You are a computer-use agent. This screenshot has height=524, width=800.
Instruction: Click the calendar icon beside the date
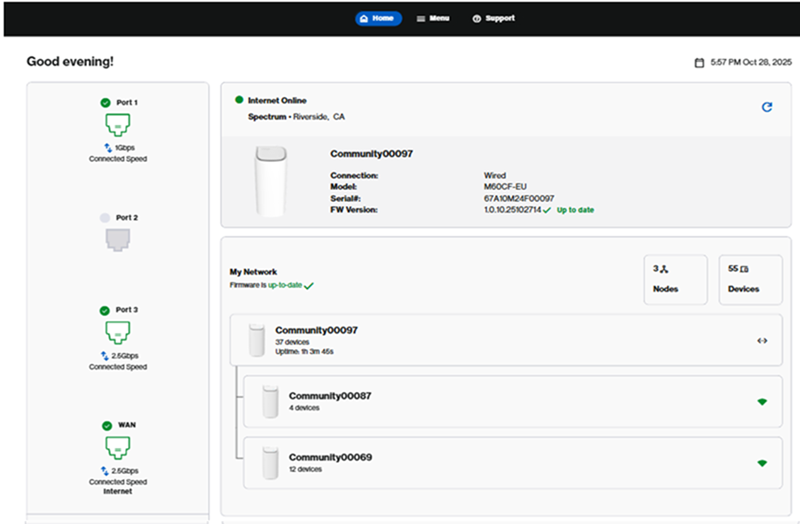click(699, 63)
